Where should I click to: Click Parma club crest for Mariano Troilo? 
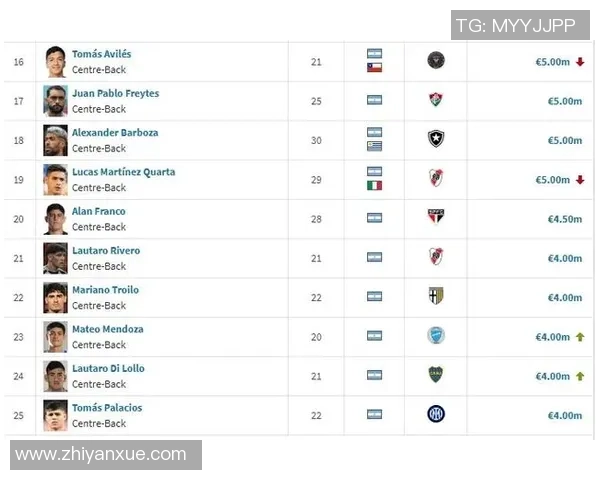pos(435,296)
